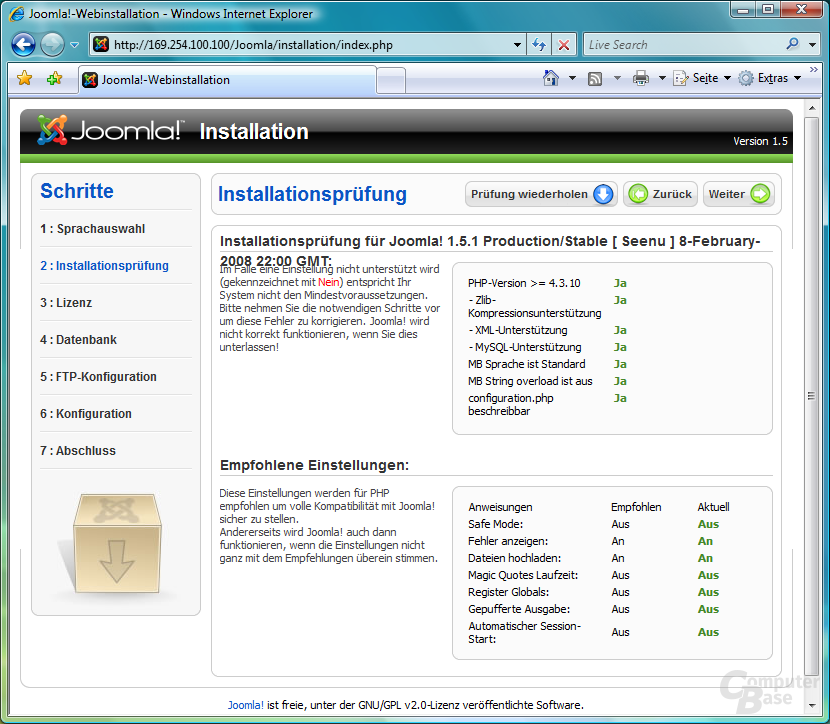Select step 3 : Lizenz

click(x=66, y=303)
